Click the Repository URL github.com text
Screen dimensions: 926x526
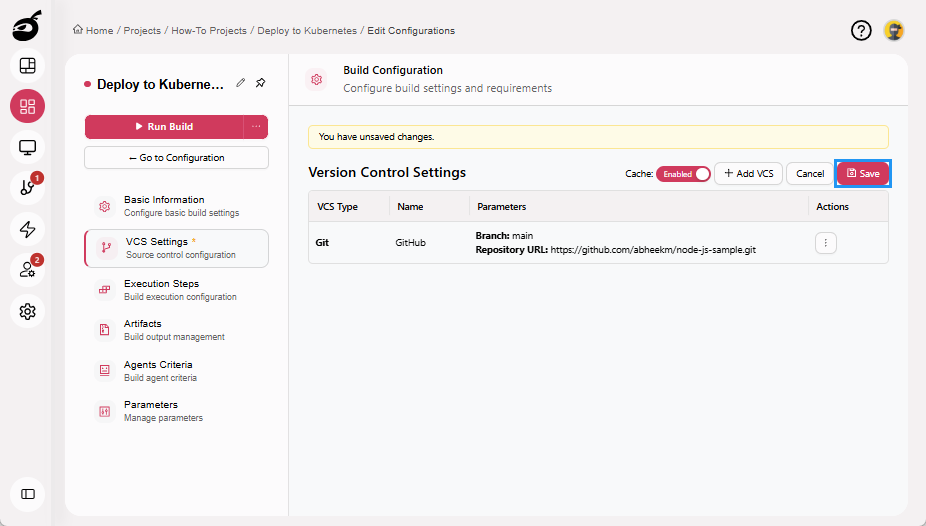click(616, 250)
